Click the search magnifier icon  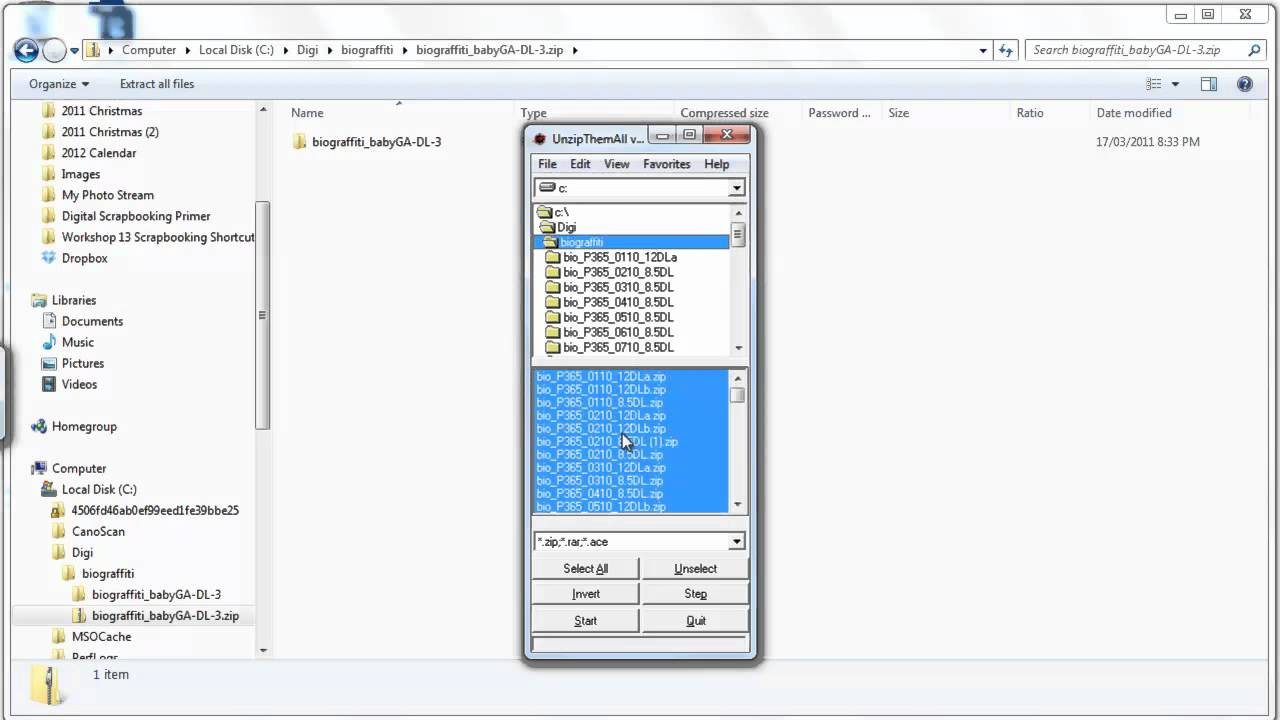coord(1254,50)
